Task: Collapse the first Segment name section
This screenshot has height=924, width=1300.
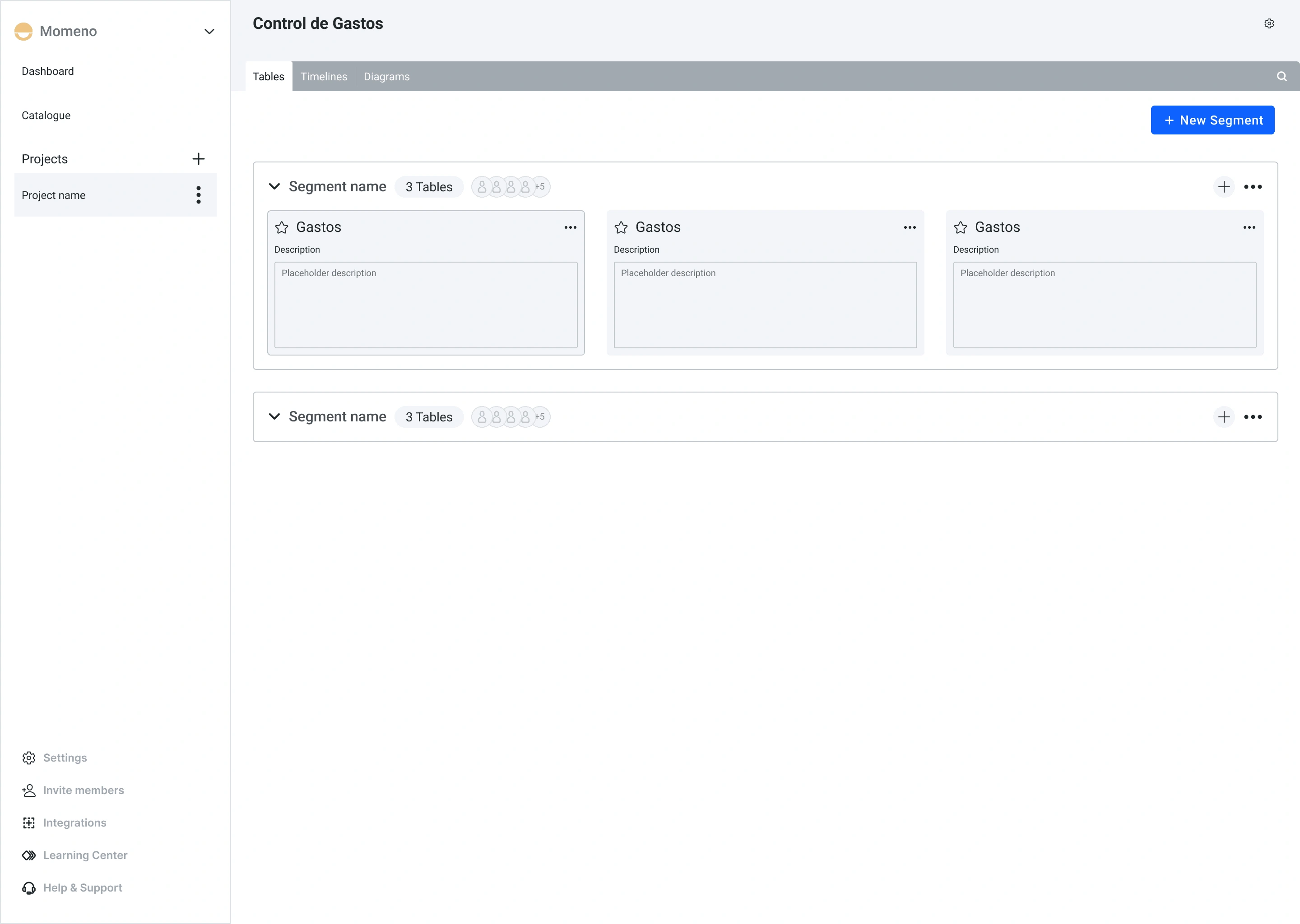Action: pos(275,186)
